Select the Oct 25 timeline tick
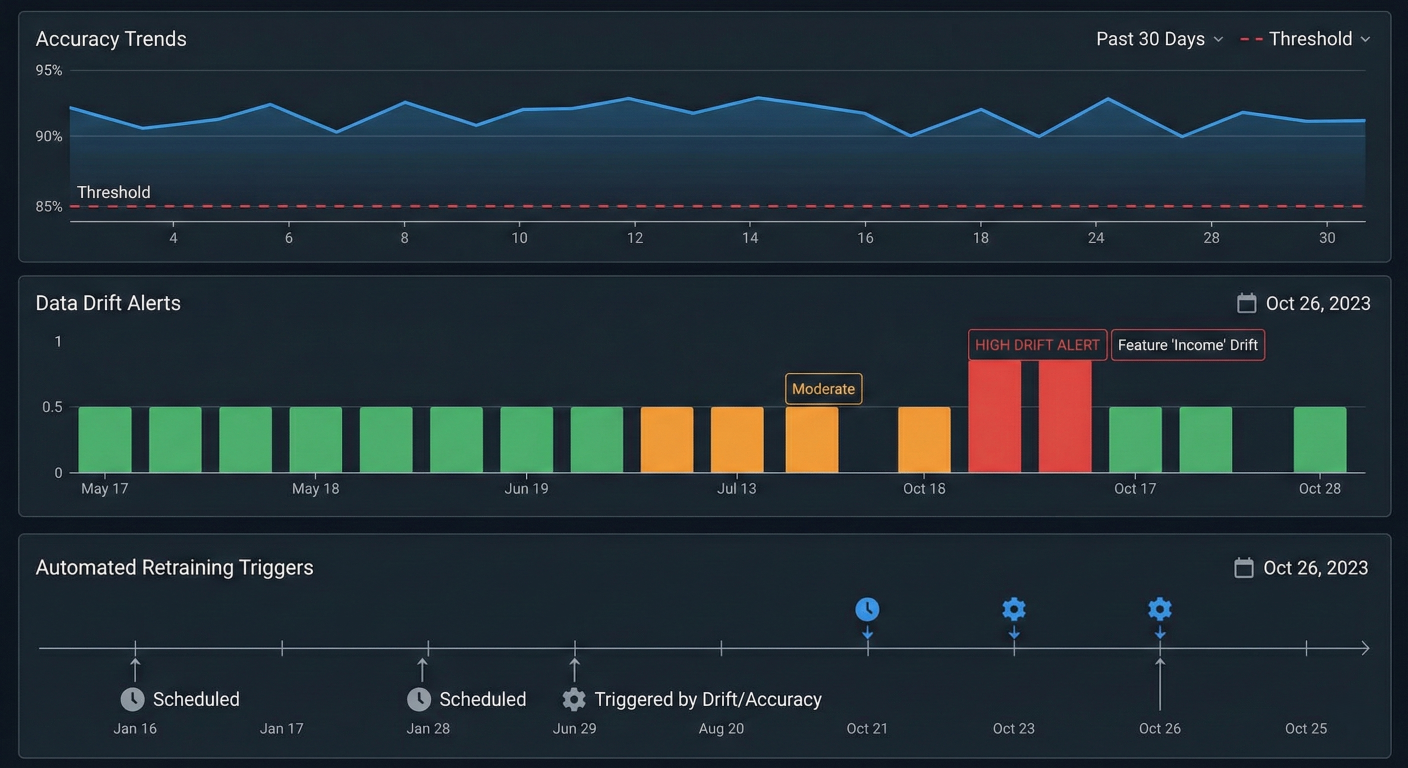The height and width of the screenshot is (768, 1408). coord(1306,648)
